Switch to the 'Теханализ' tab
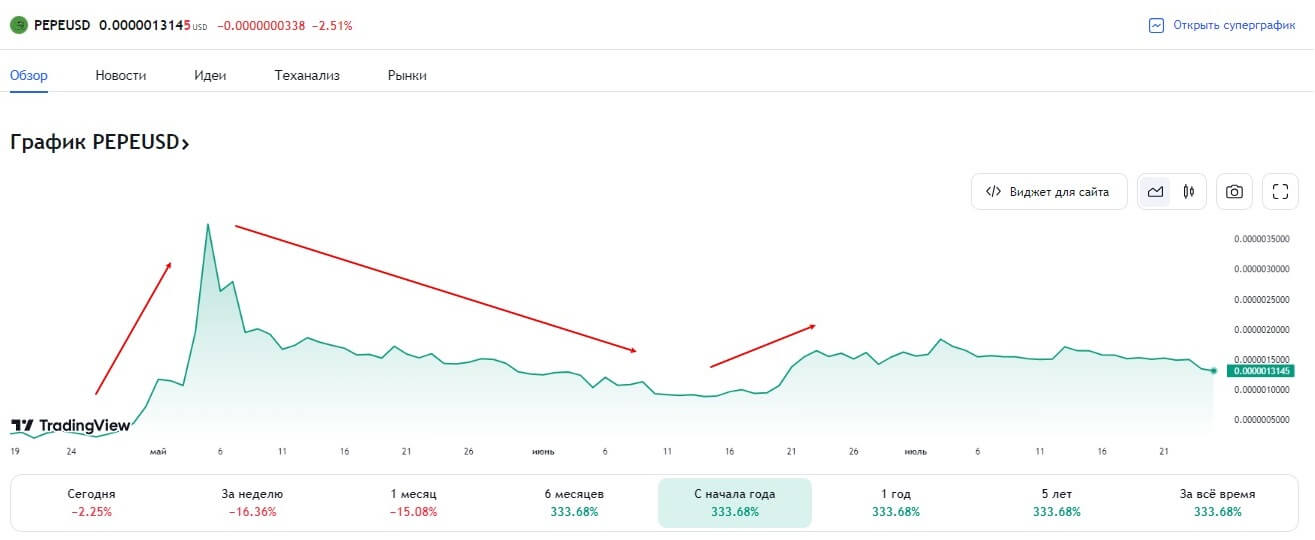 [x=307, y=76]
